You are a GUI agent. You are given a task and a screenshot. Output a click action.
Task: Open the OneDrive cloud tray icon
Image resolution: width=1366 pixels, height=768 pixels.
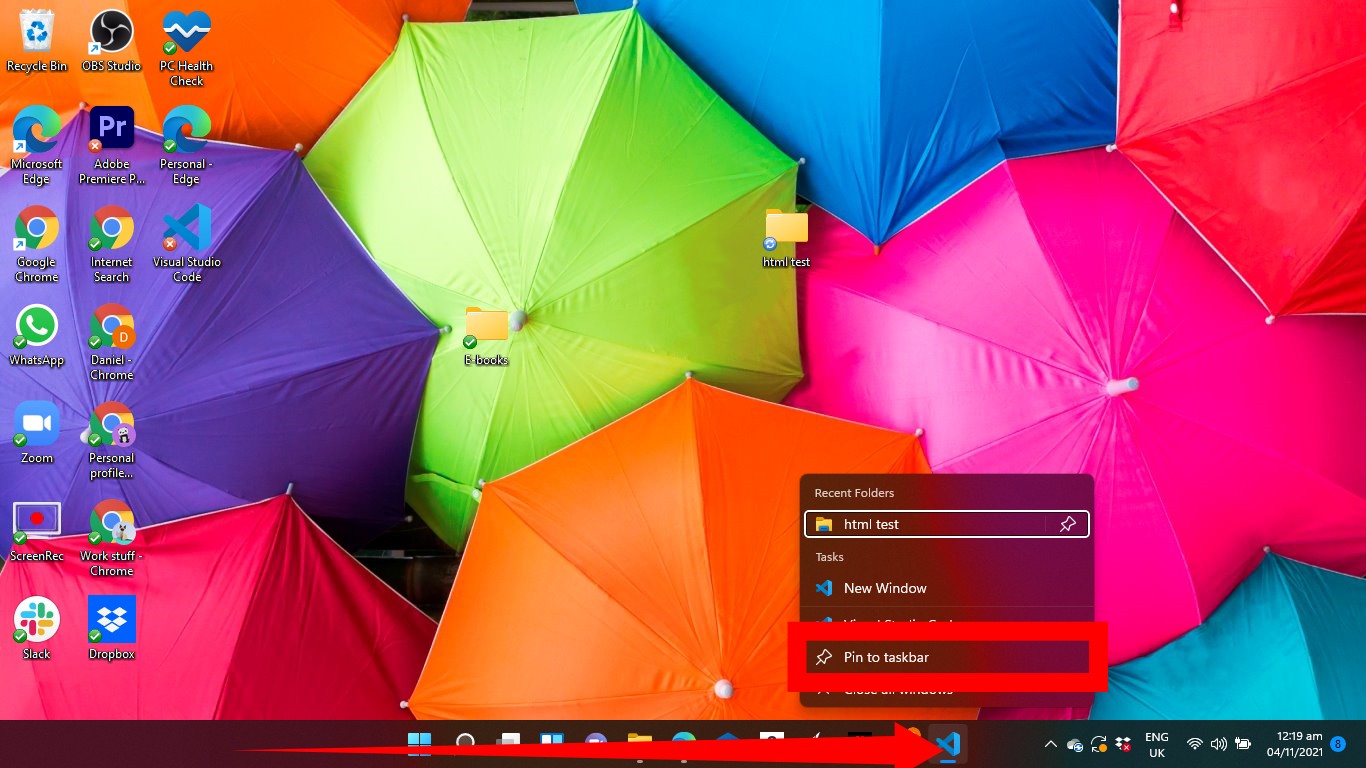pos(1075,744)
